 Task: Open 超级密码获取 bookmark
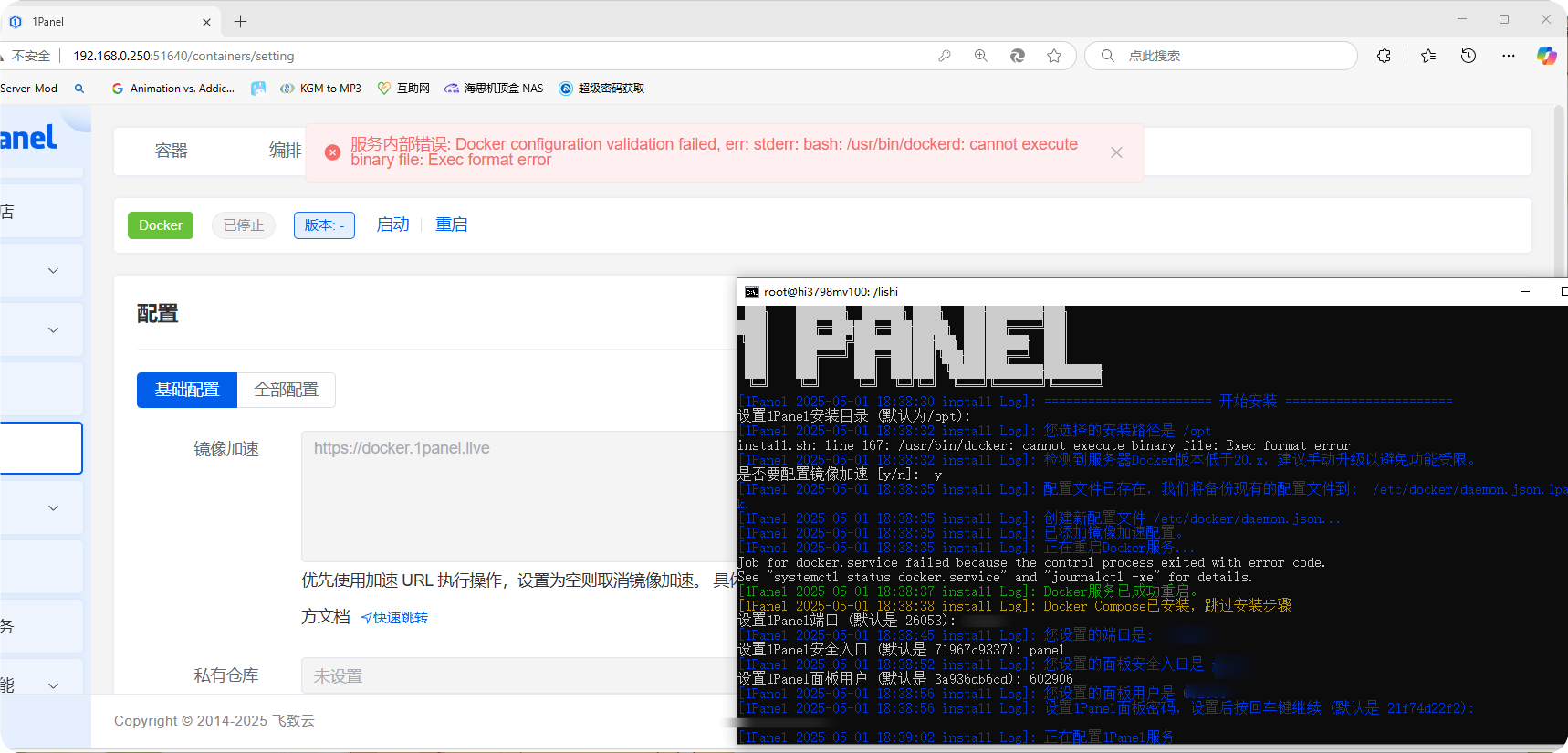(601, 89)
